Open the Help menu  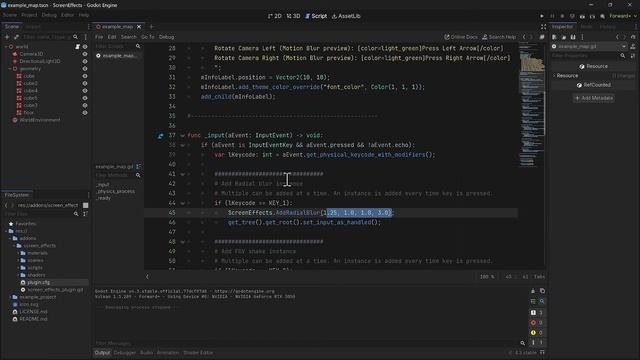pos(84,15)
